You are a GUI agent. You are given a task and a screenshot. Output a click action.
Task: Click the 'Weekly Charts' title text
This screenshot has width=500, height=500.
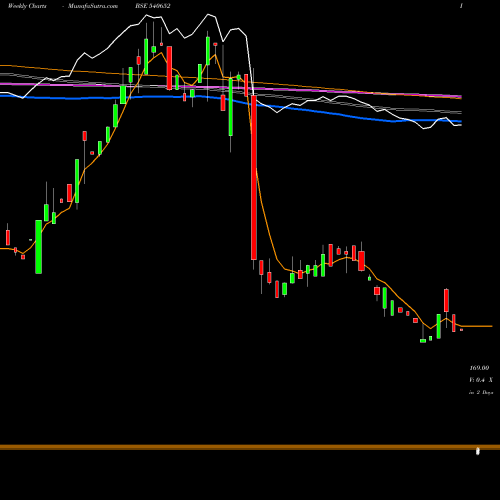[x=27, y=6]
